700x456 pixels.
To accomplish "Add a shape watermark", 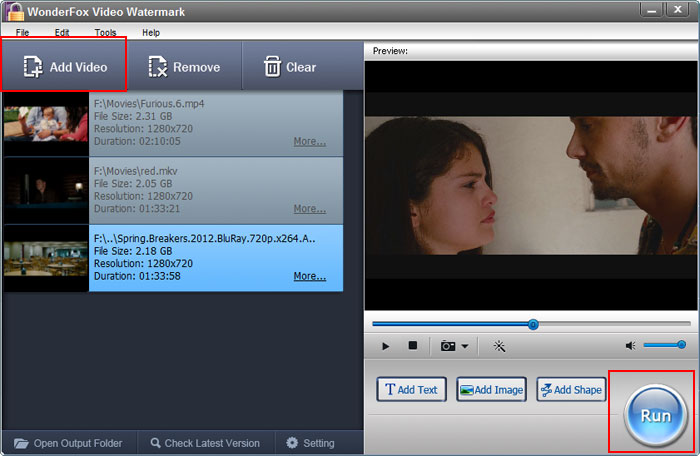I will click(571, 389).
